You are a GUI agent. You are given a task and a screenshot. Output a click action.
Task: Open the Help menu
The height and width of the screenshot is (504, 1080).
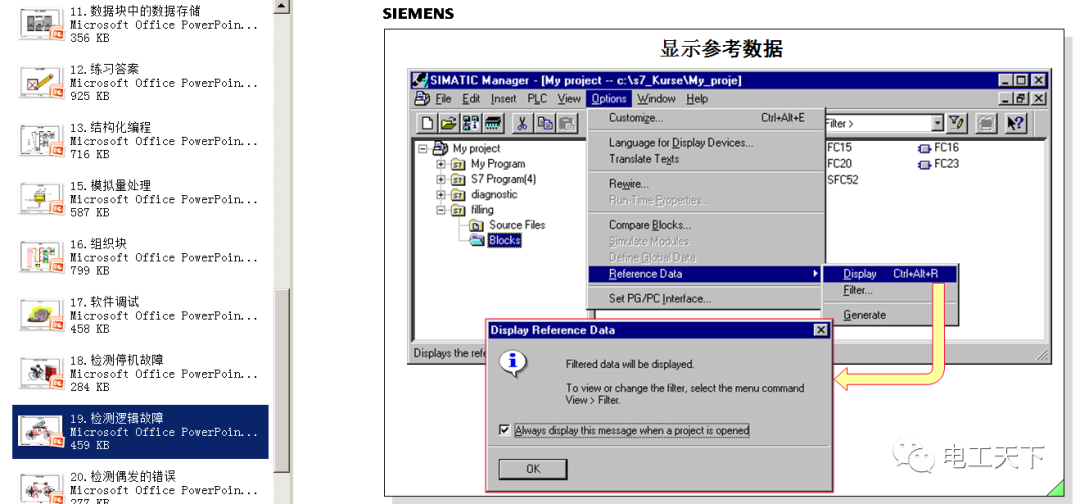697,99
